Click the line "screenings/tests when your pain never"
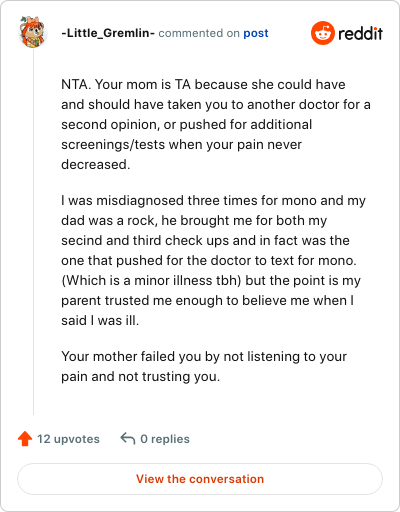The image size is (400, 512). 181,145
